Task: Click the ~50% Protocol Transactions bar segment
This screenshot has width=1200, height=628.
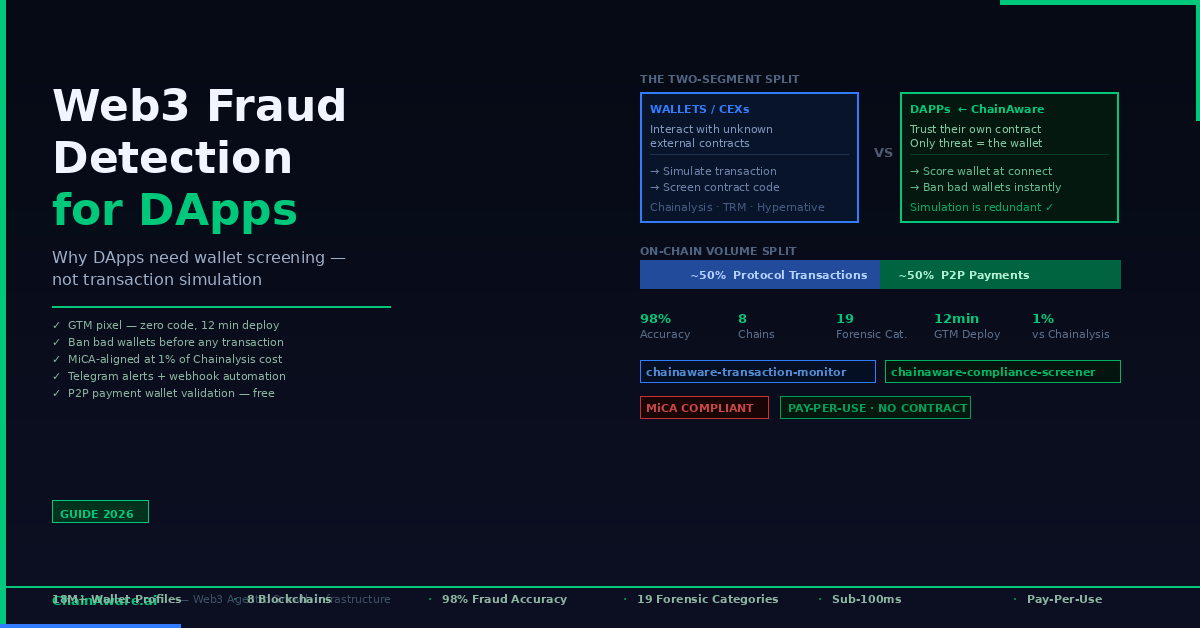Action: 760,275
